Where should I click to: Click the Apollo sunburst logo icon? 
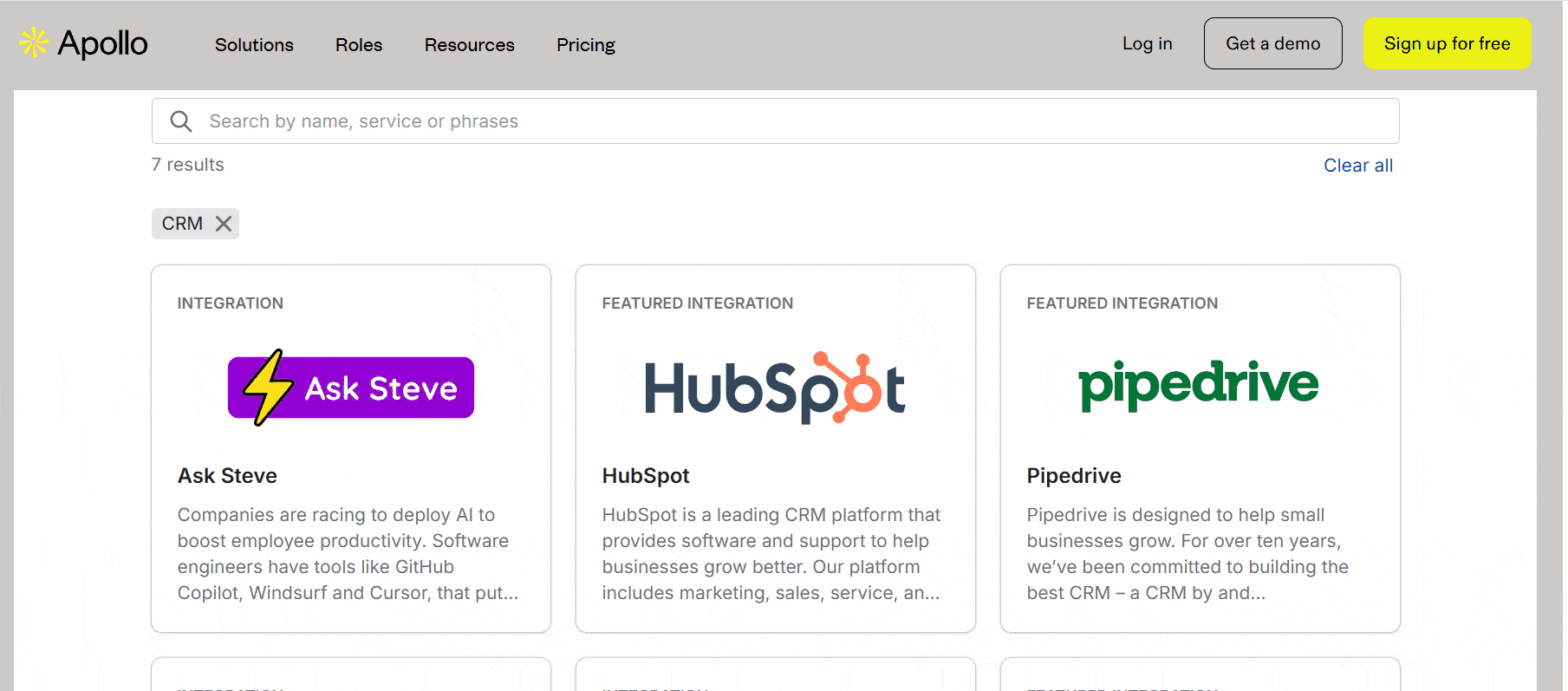[x=34, y=42]
